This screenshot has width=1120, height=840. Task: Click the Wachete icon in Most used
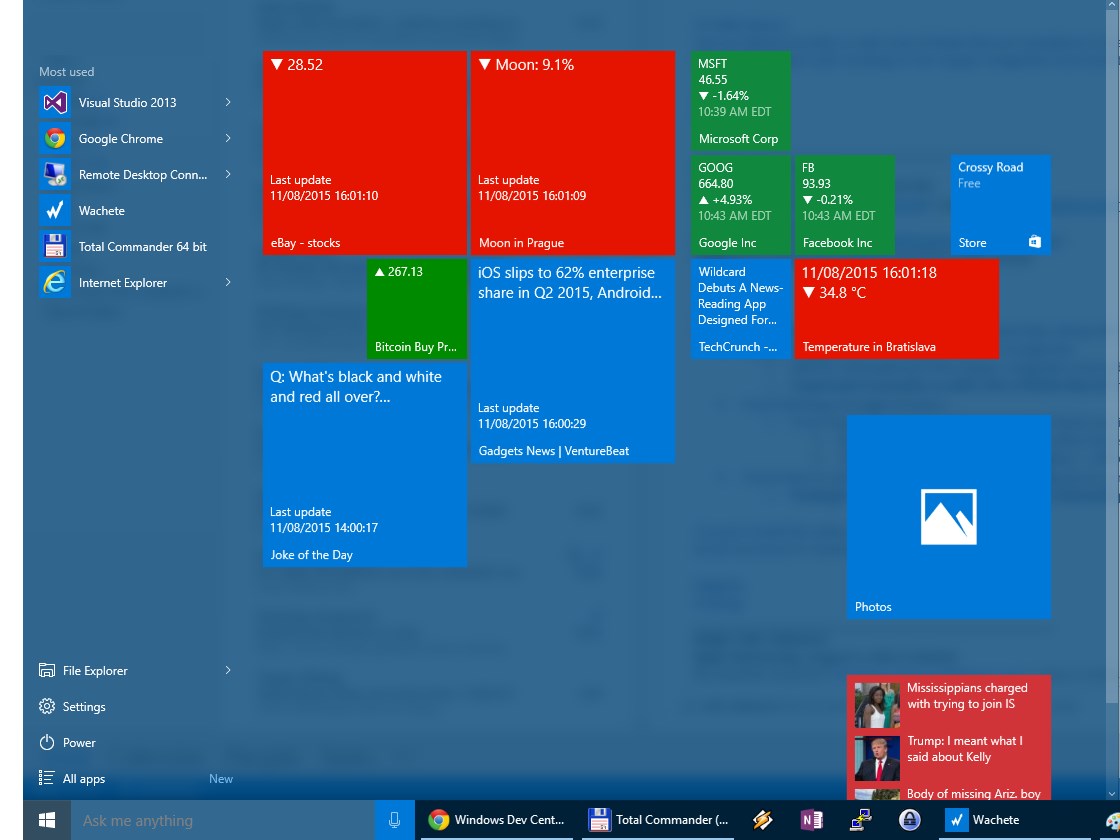point(54,211)
